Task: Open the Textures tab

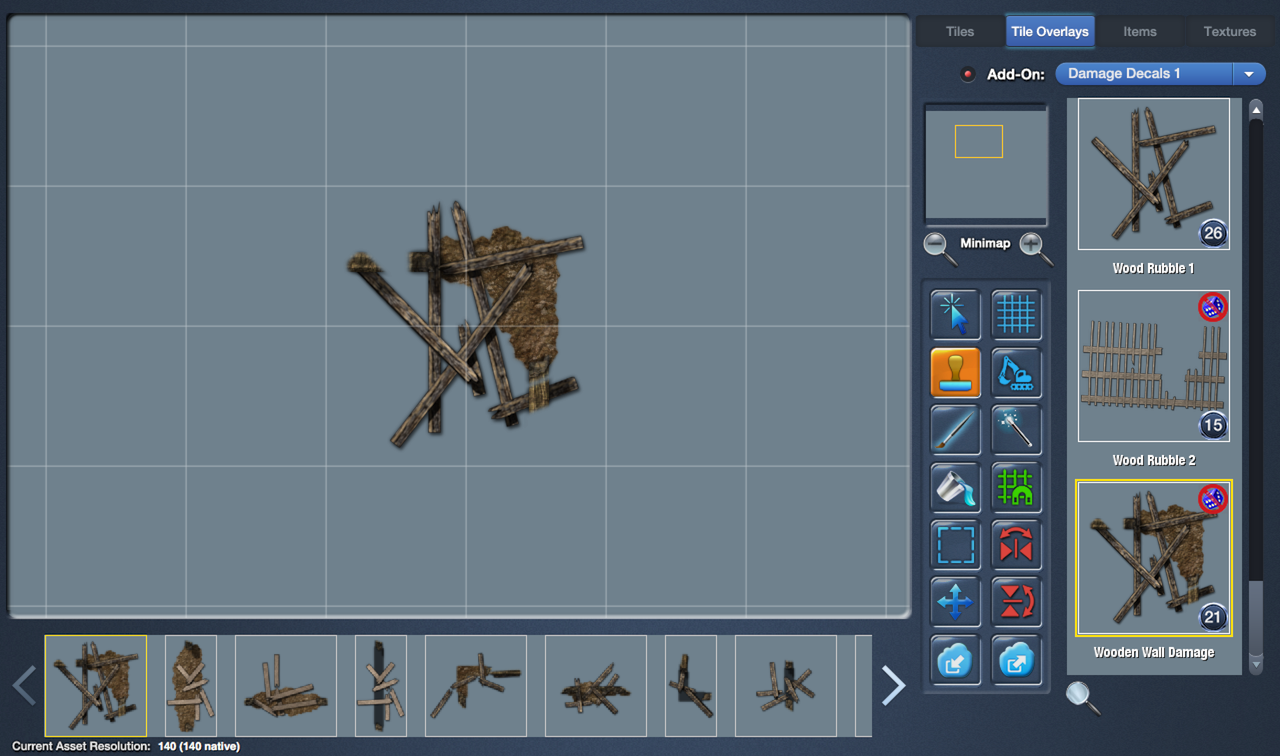Action: tap(1229, 31)
